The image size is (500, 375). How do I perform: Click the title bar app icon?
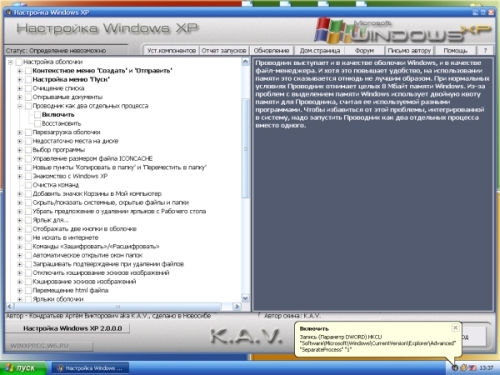click(9, 13)
